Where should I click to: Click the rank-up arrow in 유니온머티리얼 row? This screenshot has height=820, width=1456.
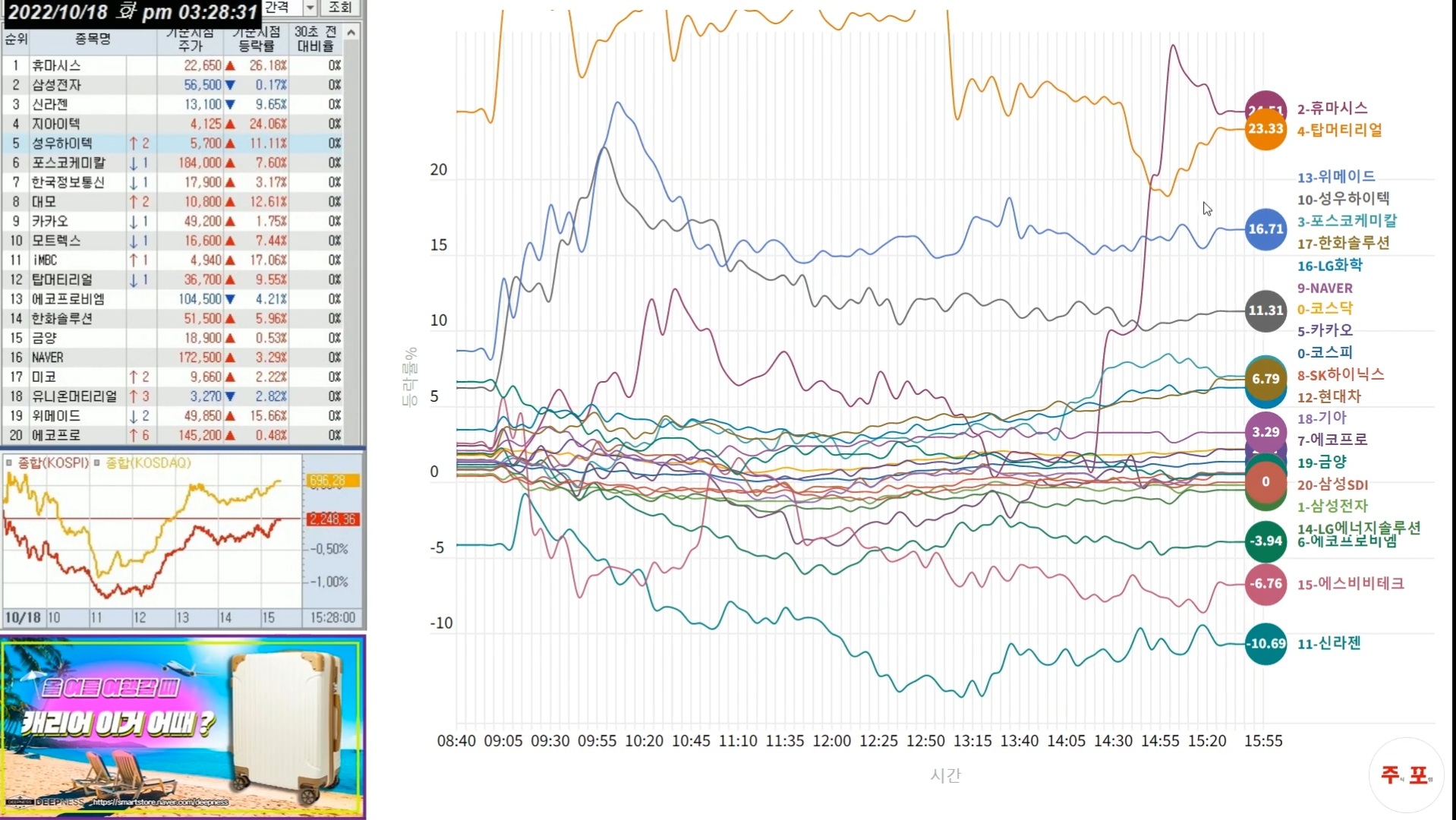click(134, 396)
